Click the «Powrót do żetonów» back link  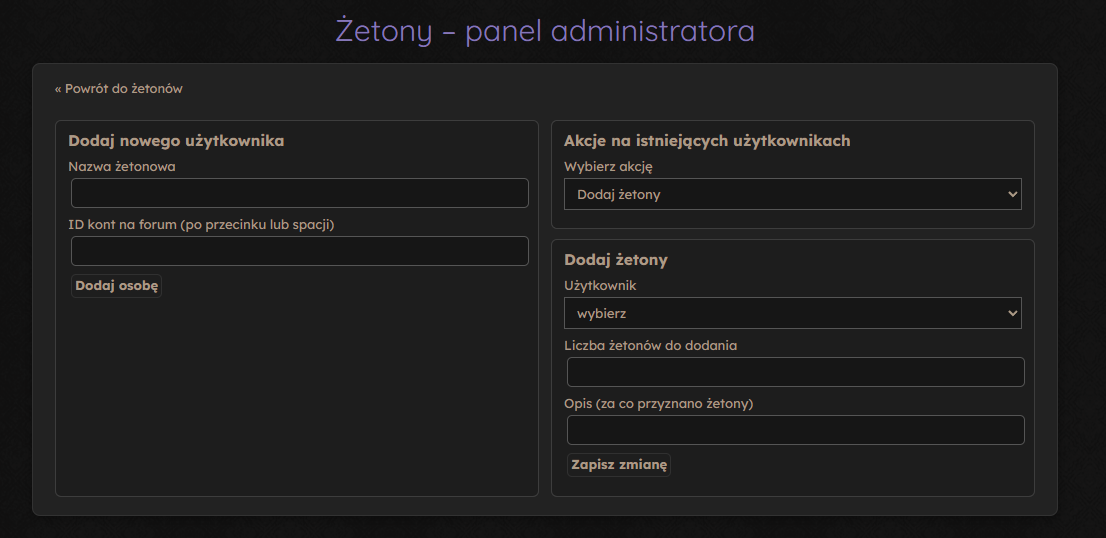(x=118, y=89)
